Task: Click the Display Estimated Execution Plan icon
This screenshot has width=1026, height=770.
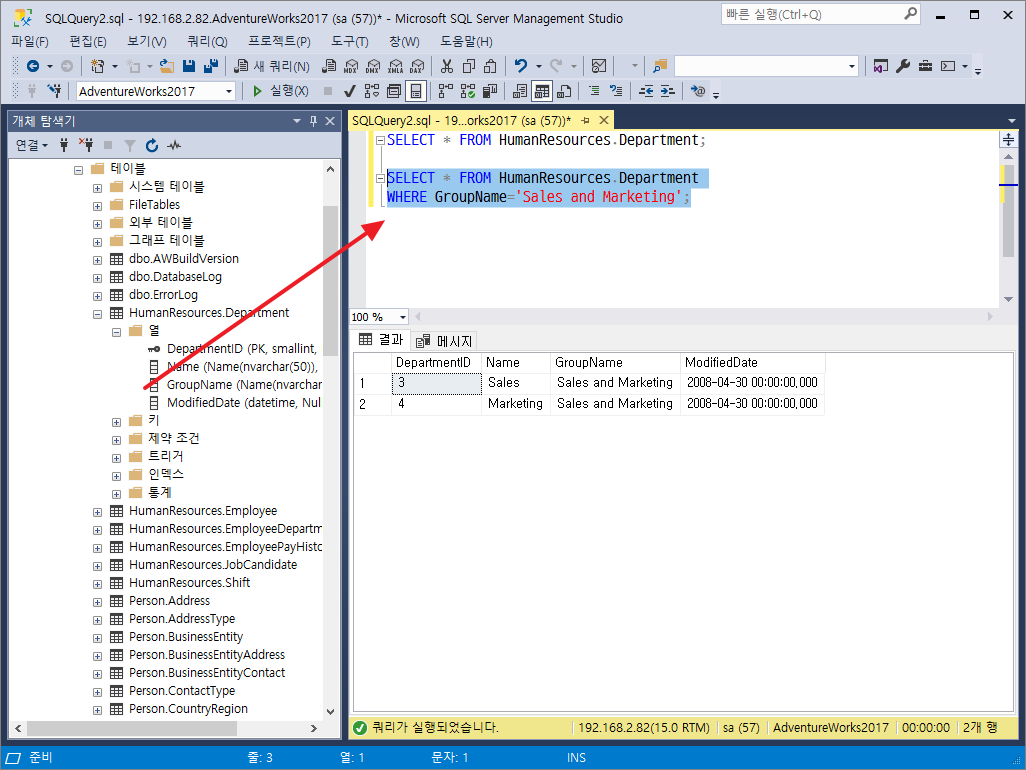Action: click(372, 91)
